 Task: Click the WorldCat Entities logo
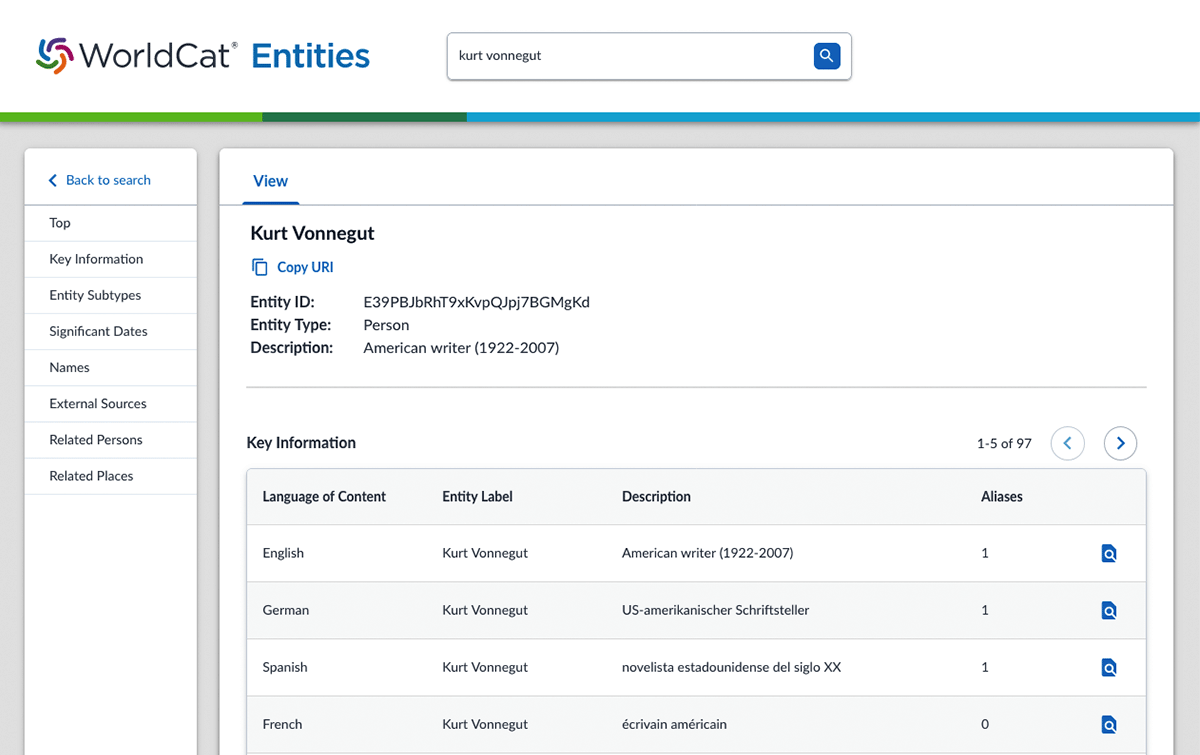(x=203, y=56)
